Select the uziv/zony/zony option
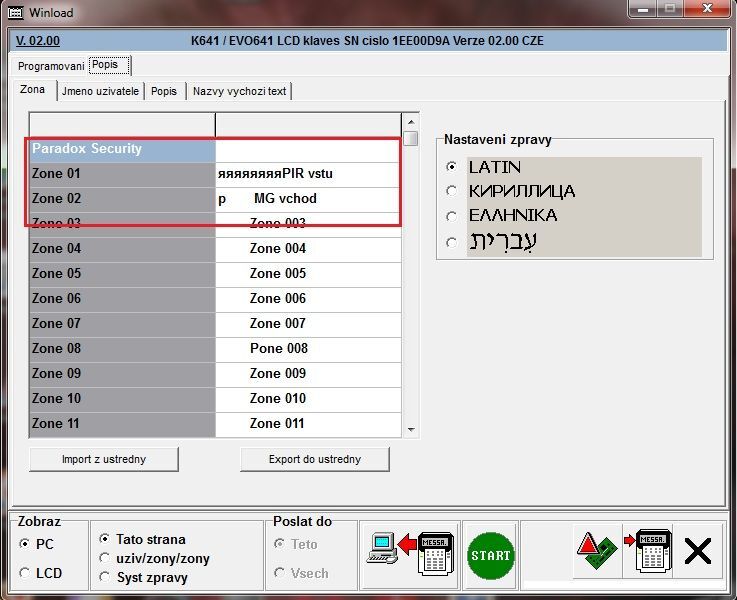The height and width of the screenshot is (600, 737). 104,558
